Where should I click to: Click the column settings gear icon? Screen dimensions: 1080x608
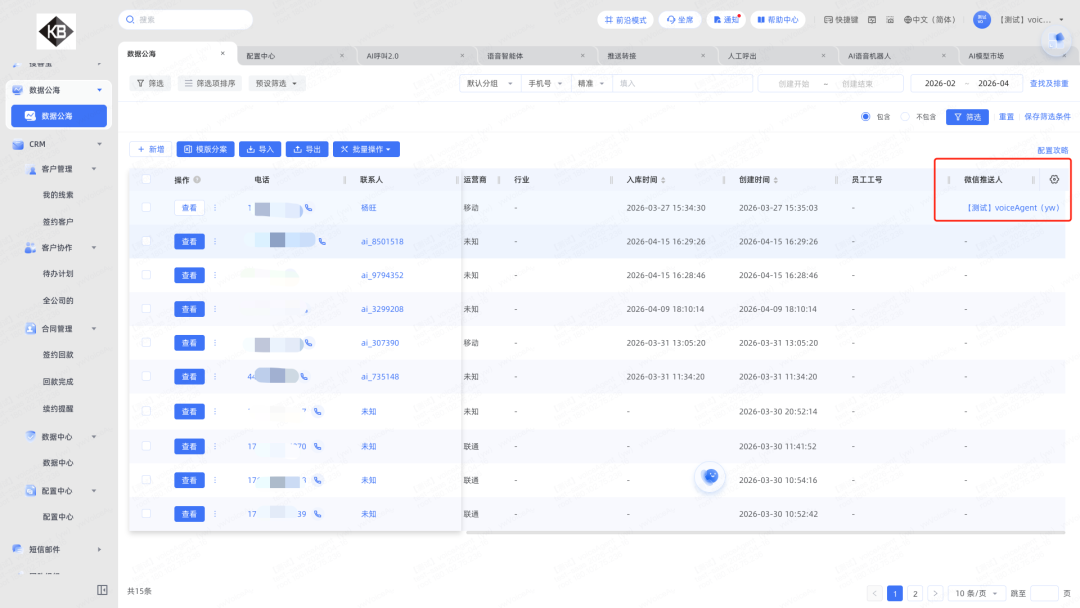1054,180
